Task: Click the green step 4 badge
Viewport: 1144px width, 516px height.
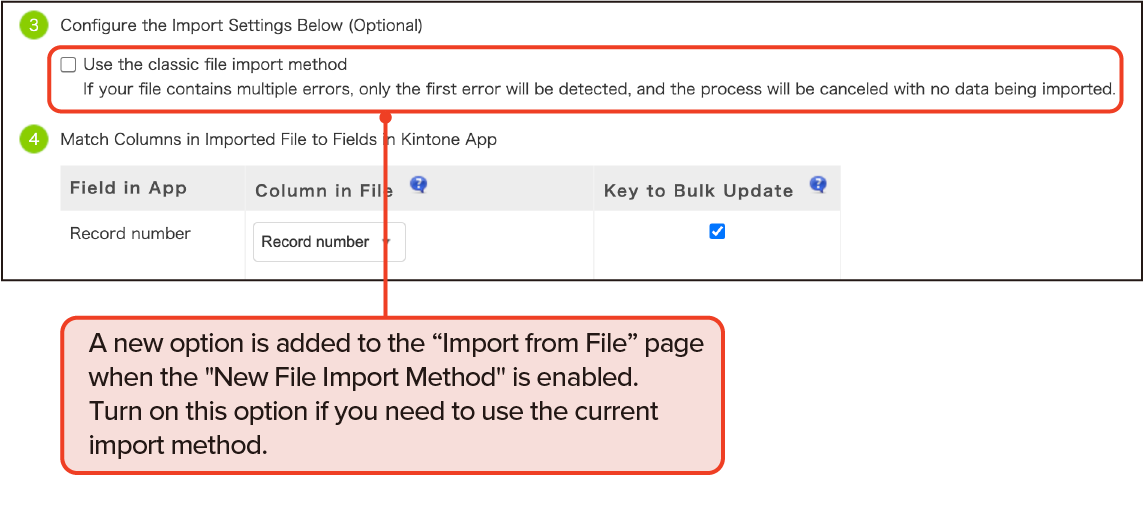Action: pos(34,140)
